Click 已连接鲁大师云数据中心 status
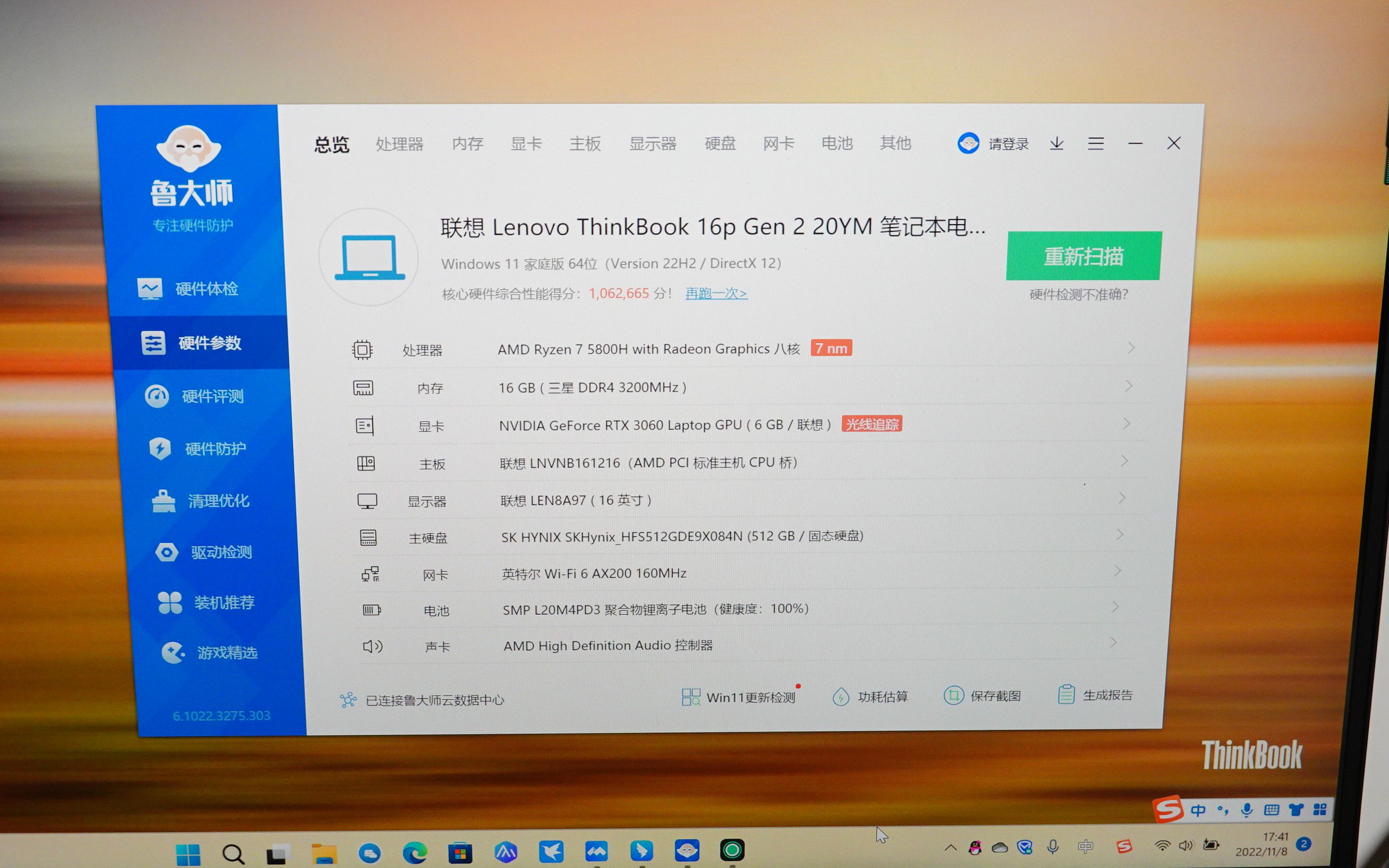This screenshot has height=868, width=1389. tap(422, 700)
